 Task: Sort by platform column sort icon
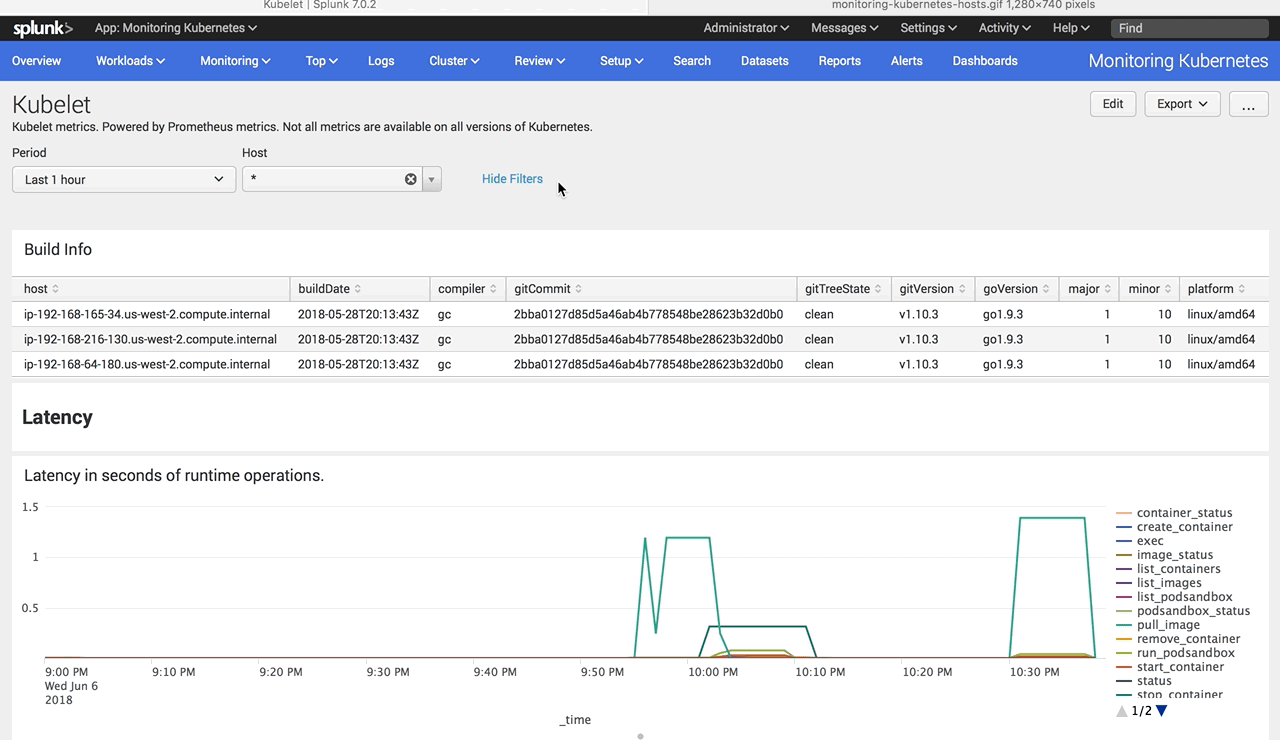pyautogui.click(x=1241, y=289)
